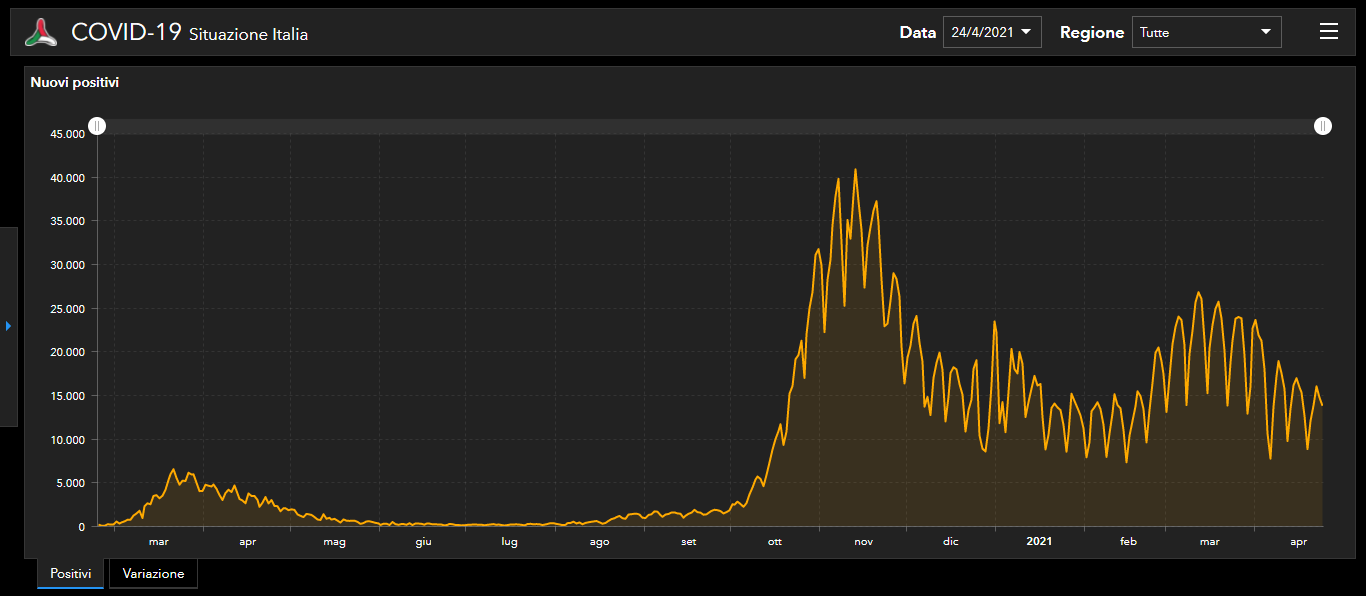Click the 'nov' month label on the axis
This screenshot has width=1366, height=596.
click(x=863, y=542)
